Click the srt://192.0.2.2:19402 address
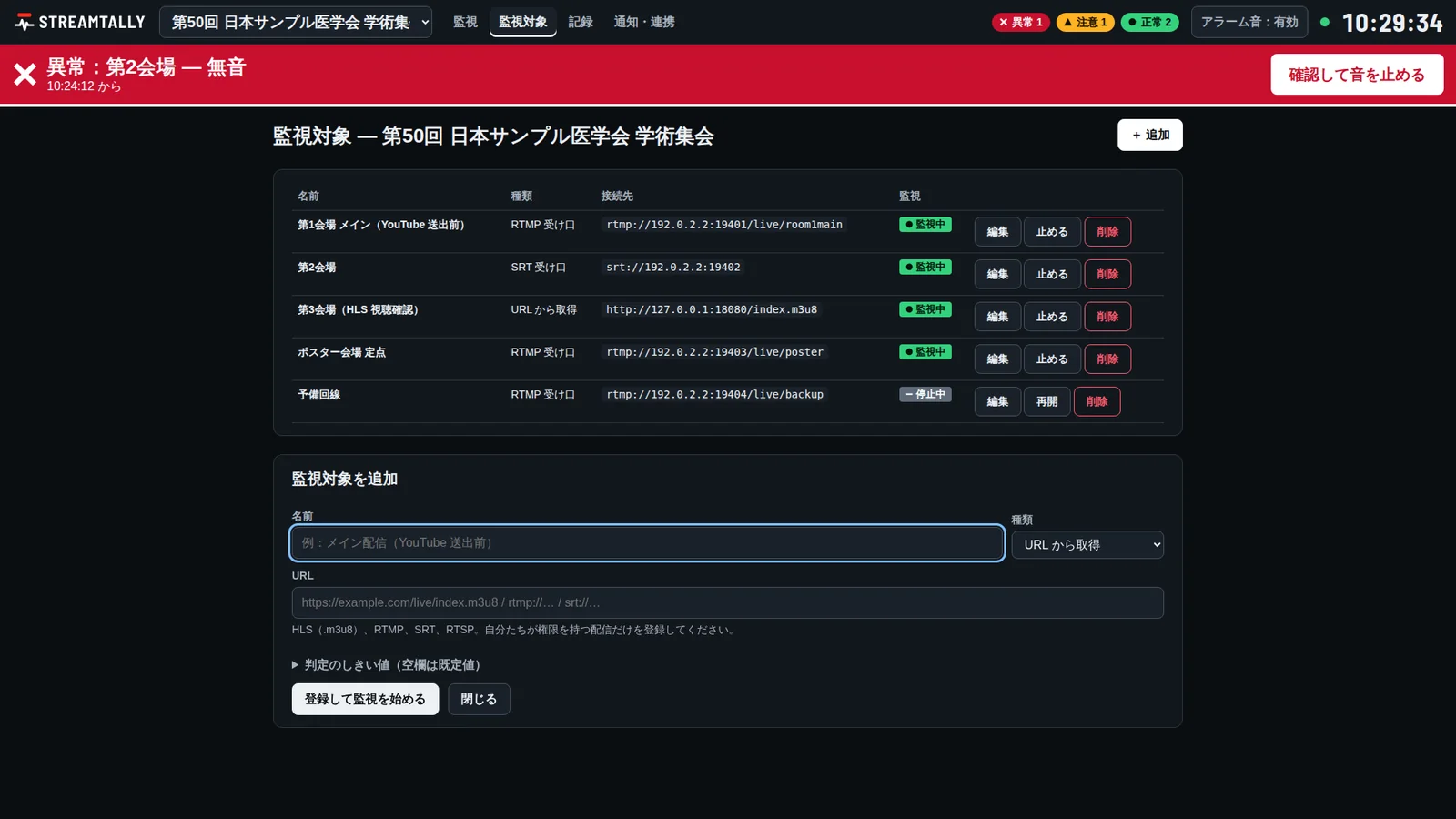Screen dimensions: 1456x819 tap(673, 268)
